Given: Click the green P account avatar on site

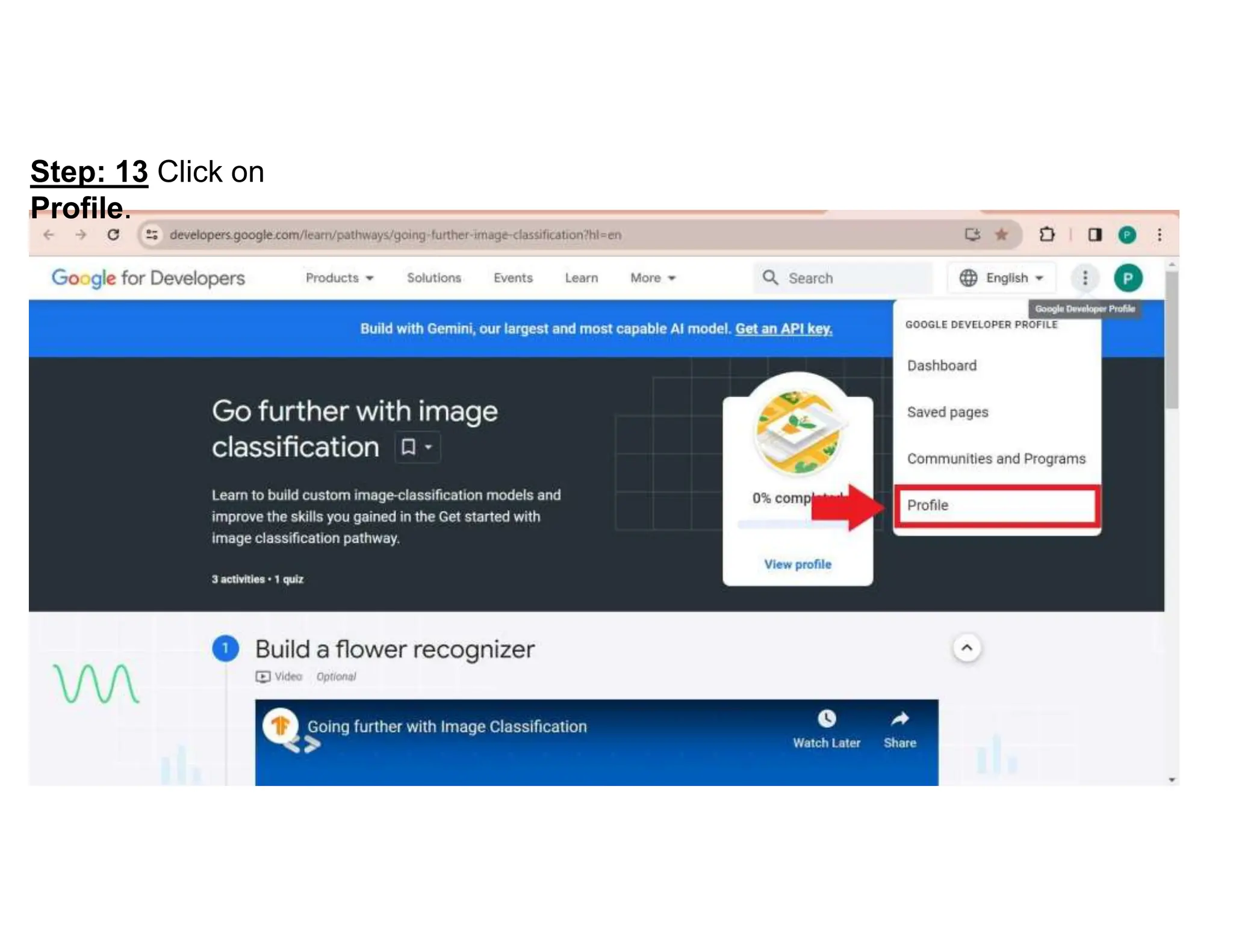Looking at the screenshot, I should pos(1128,278).
